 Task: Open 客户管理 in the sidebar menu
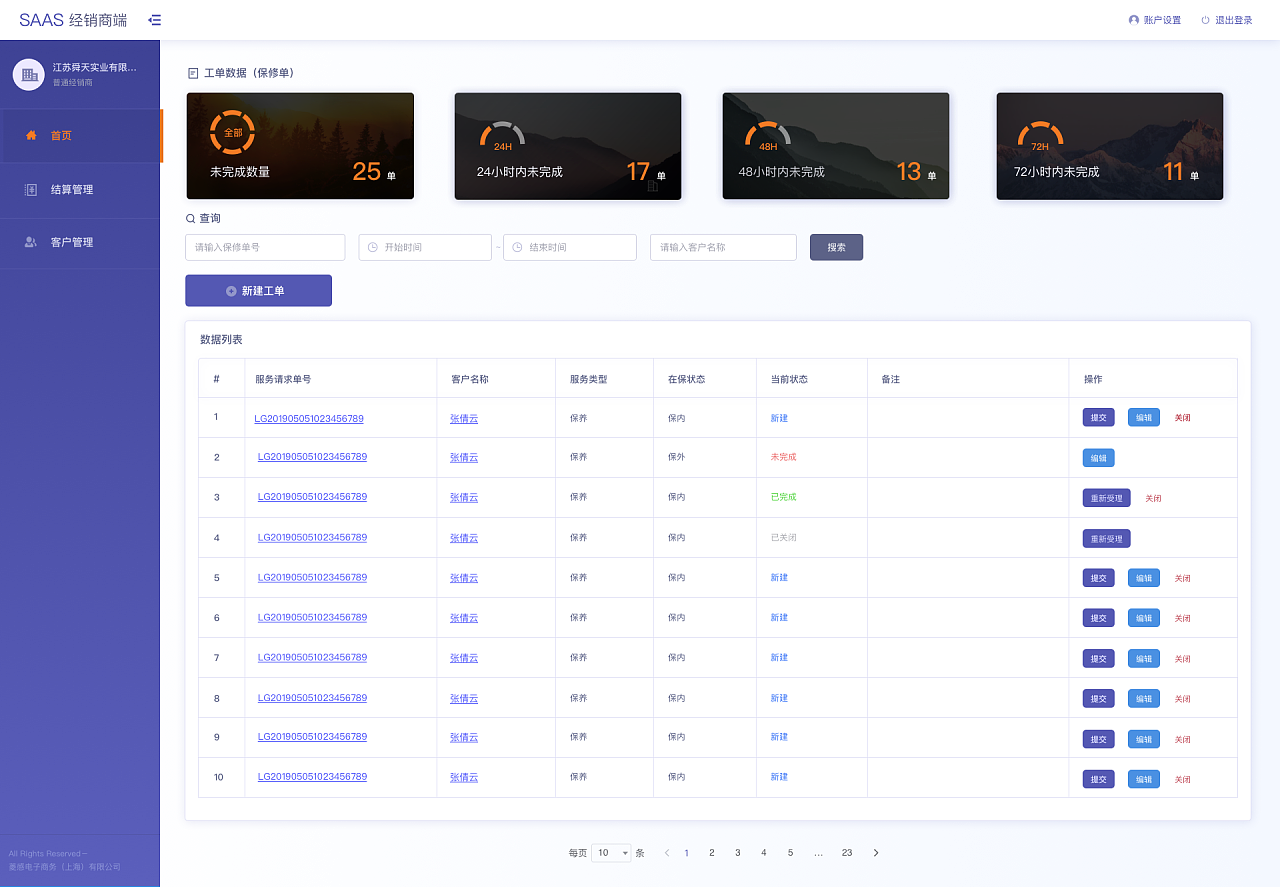(x=72, y=242)
